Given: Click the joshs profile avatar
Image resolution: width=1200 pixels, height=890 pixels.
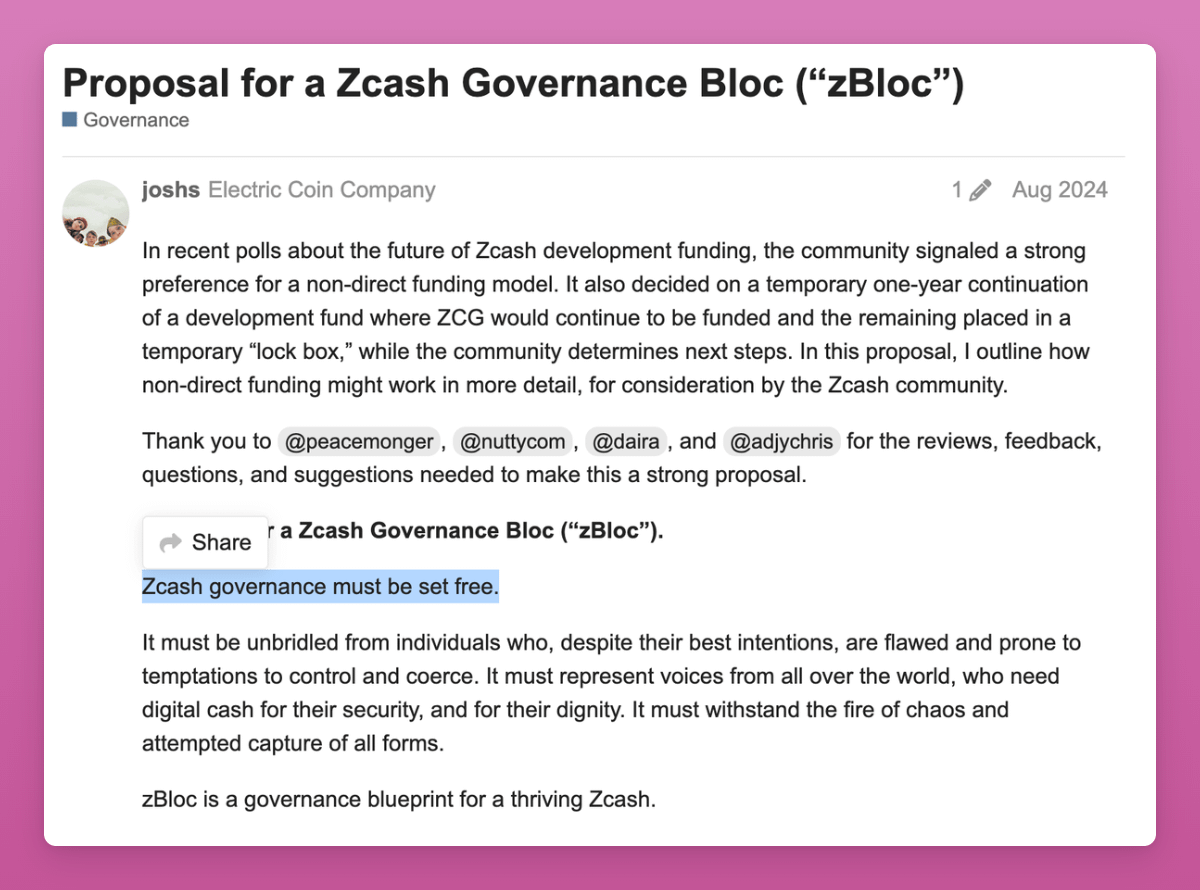Looking at the screenshot, I should pos(95,213).
